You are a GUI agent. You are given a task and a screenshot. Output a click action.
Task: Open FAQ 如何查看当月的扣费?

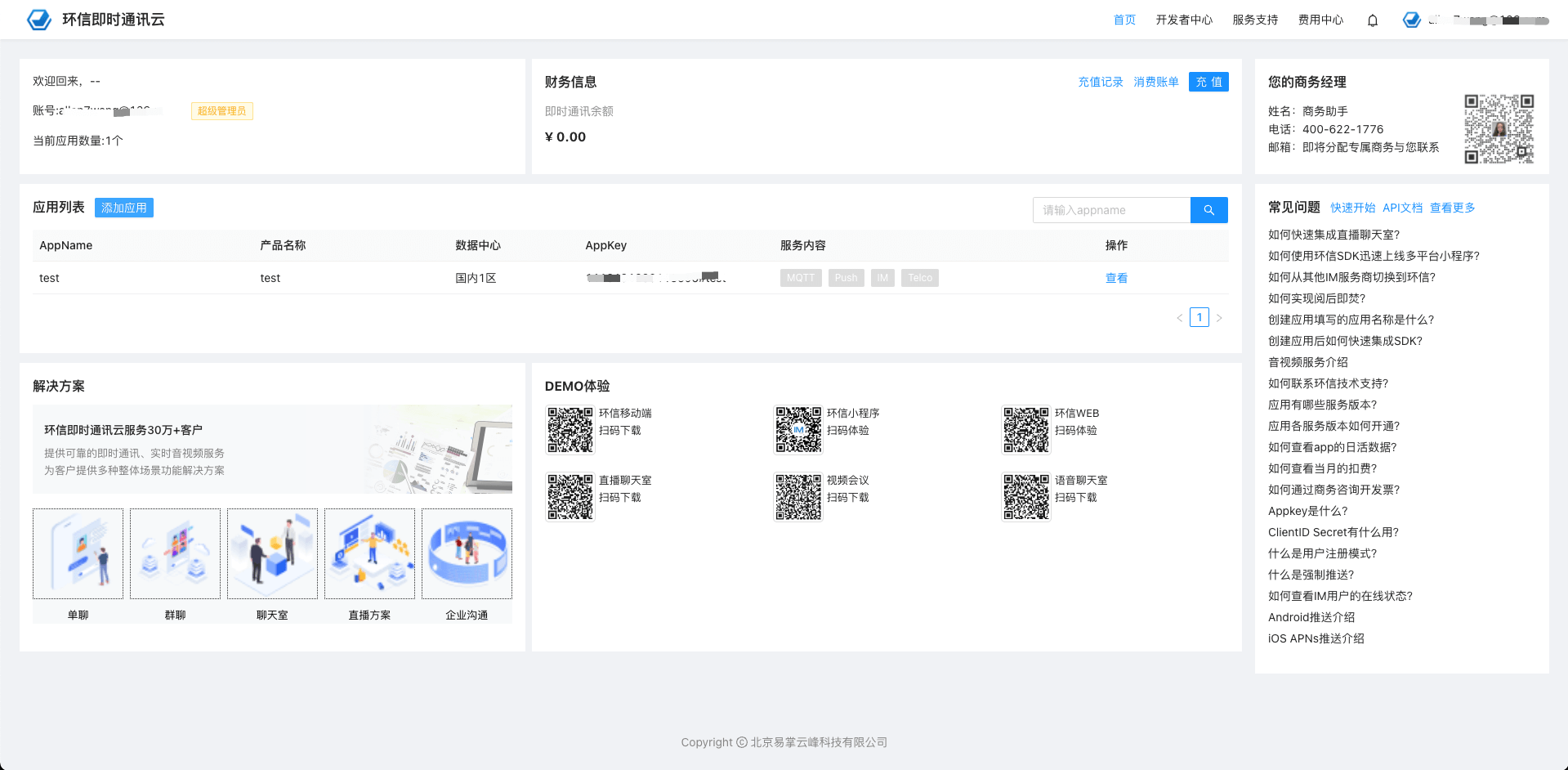[x=1322, y=468]
